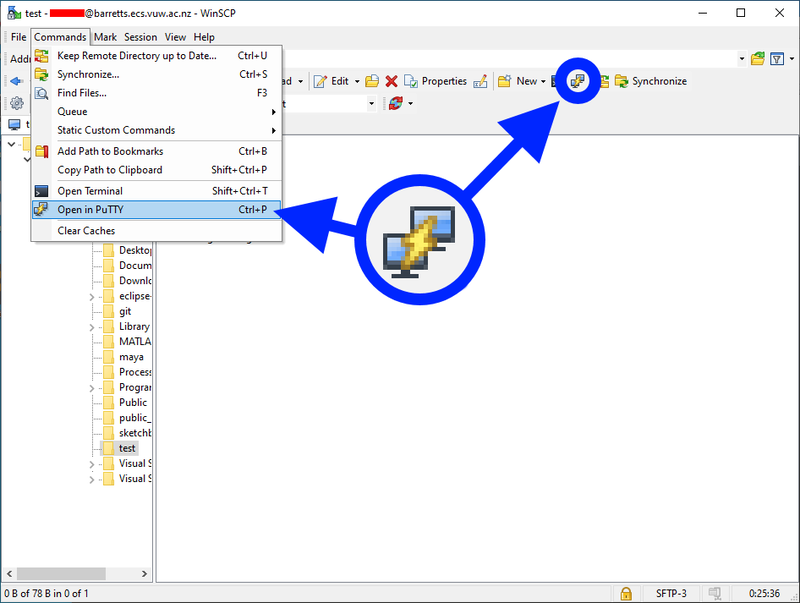Expand the Library folder node
This screenshot has height=603, width=800.
tap(92, 327)
